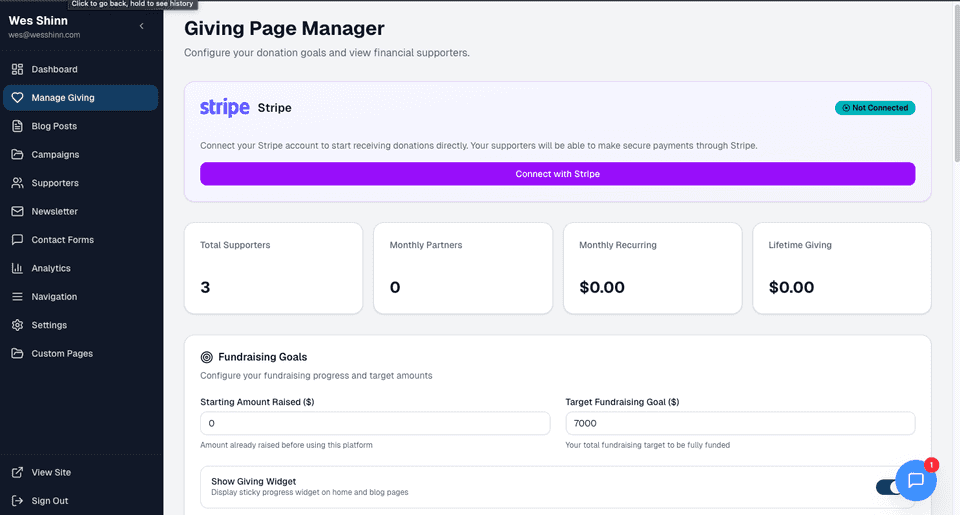Open the chat bubble widget
Screen dimensions: 960x515
click(915, 480)
